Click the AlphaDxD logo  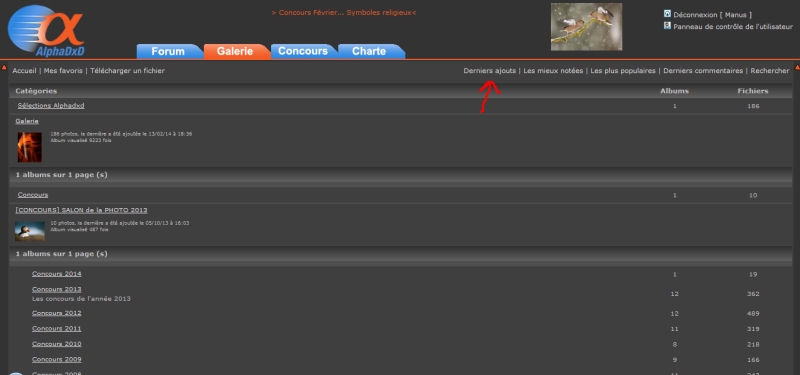46,31
